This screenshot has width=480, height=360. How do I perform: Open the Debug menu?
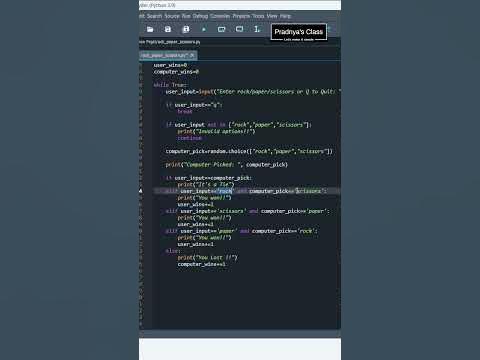[200, 16]
